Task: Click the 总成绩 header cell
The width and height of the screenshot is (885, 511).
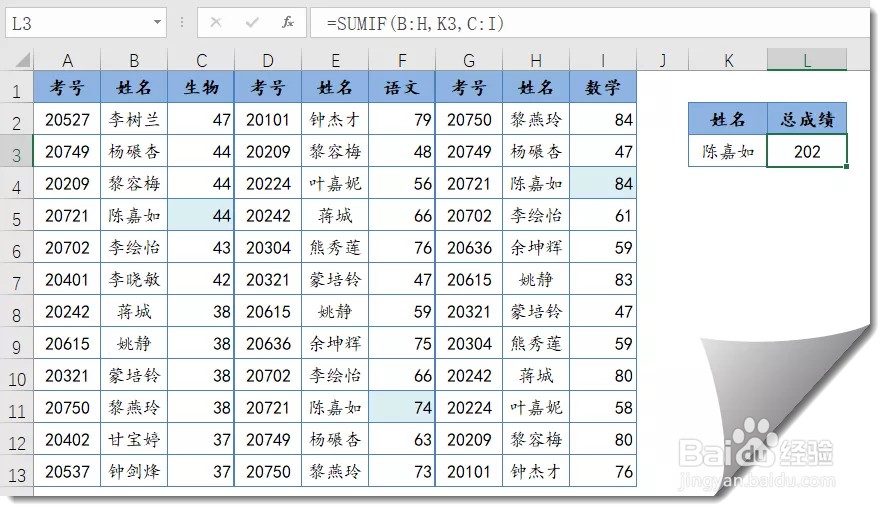Action: (807, 119)
